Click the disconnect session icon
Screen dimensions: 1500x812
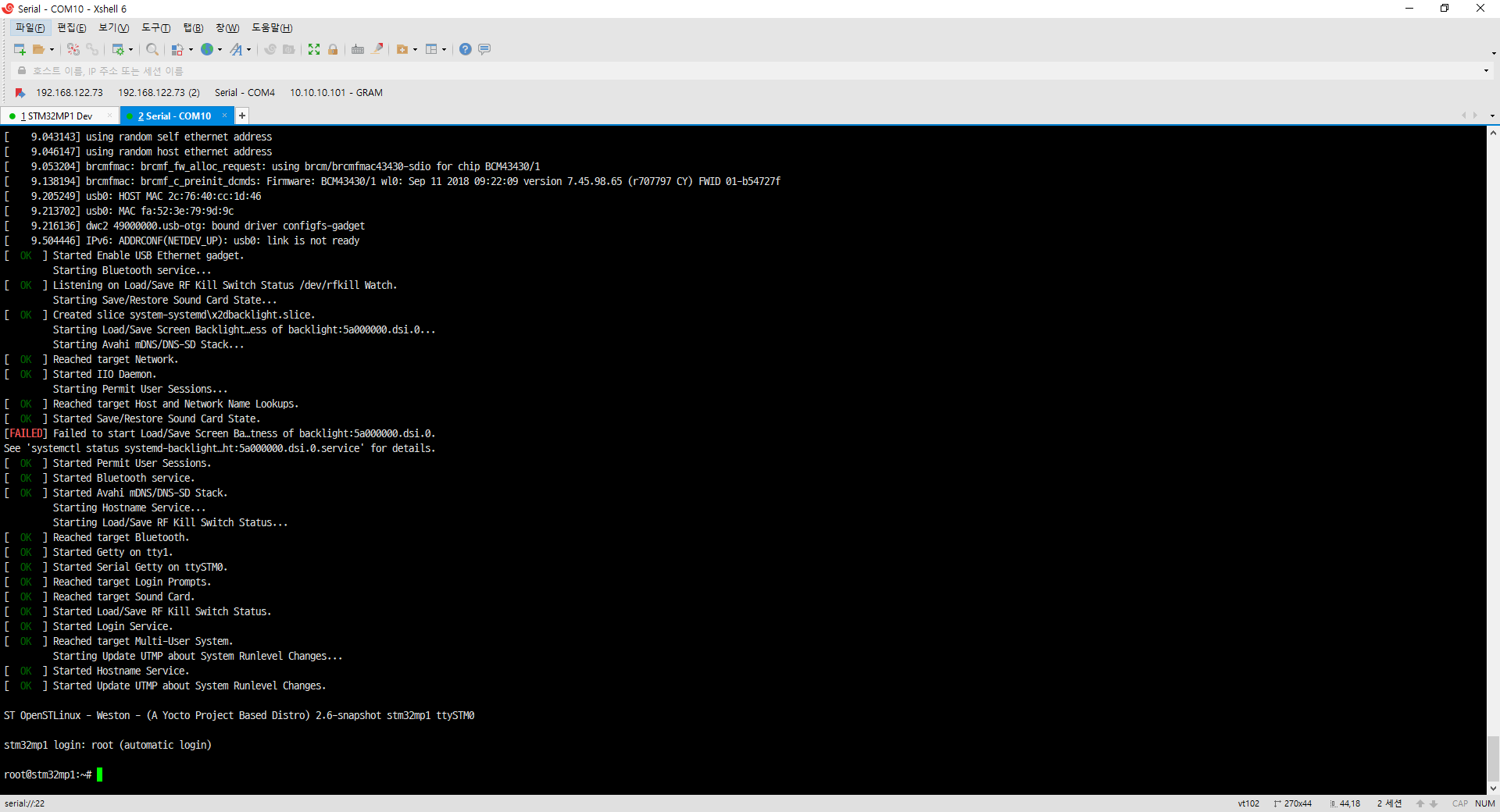click(x=73, y=49)
